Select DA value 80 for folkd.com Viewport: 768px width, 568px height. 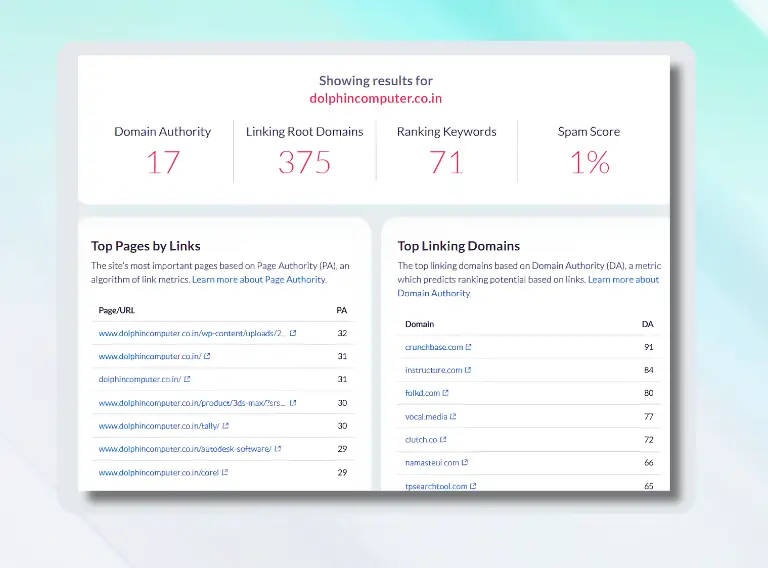point(648,393)
